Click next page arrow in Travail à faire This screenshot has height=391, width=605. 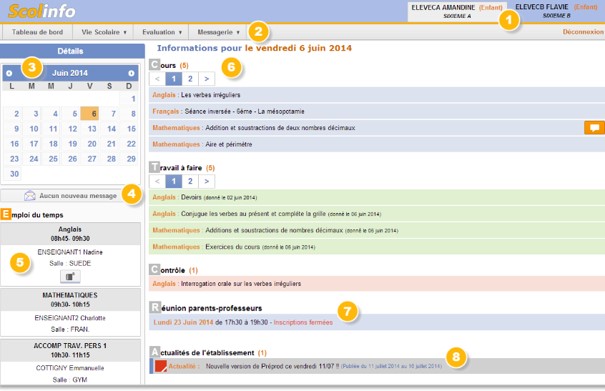point(206,181)
